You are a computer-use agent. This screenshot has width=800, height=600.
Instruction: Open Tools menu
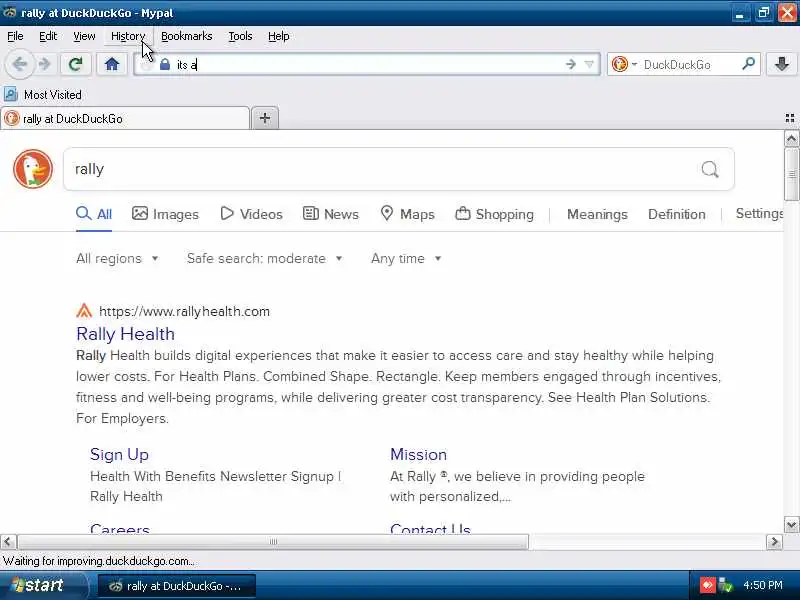pos(240,36)
